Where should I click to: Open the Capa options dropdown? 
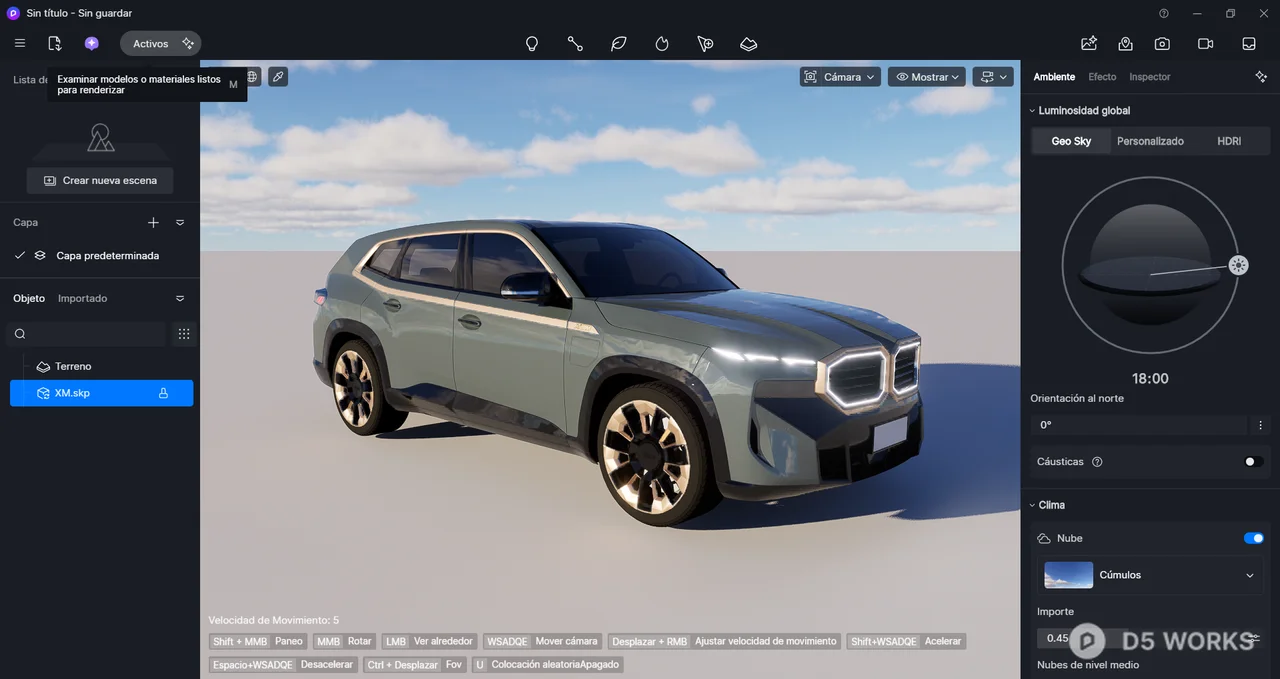click(x=180, y=223)
